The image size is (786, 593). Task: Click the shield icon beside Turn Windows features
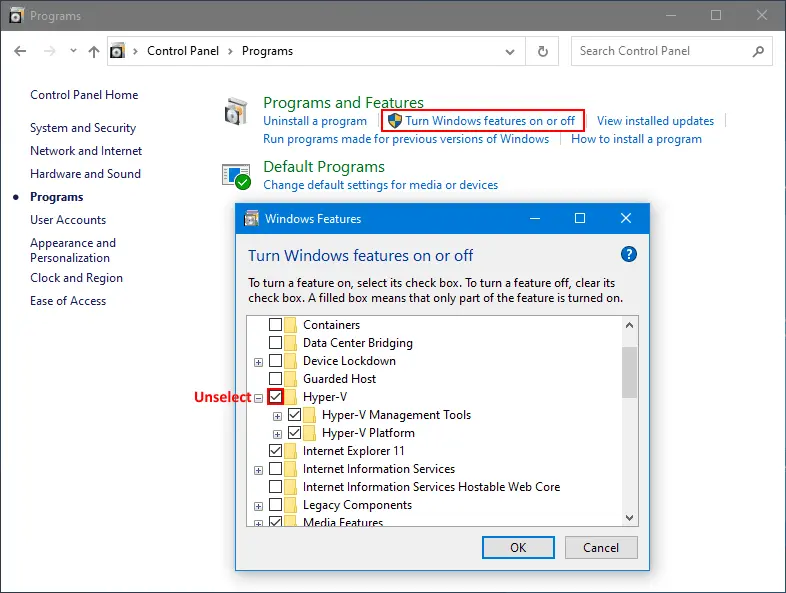395,120
